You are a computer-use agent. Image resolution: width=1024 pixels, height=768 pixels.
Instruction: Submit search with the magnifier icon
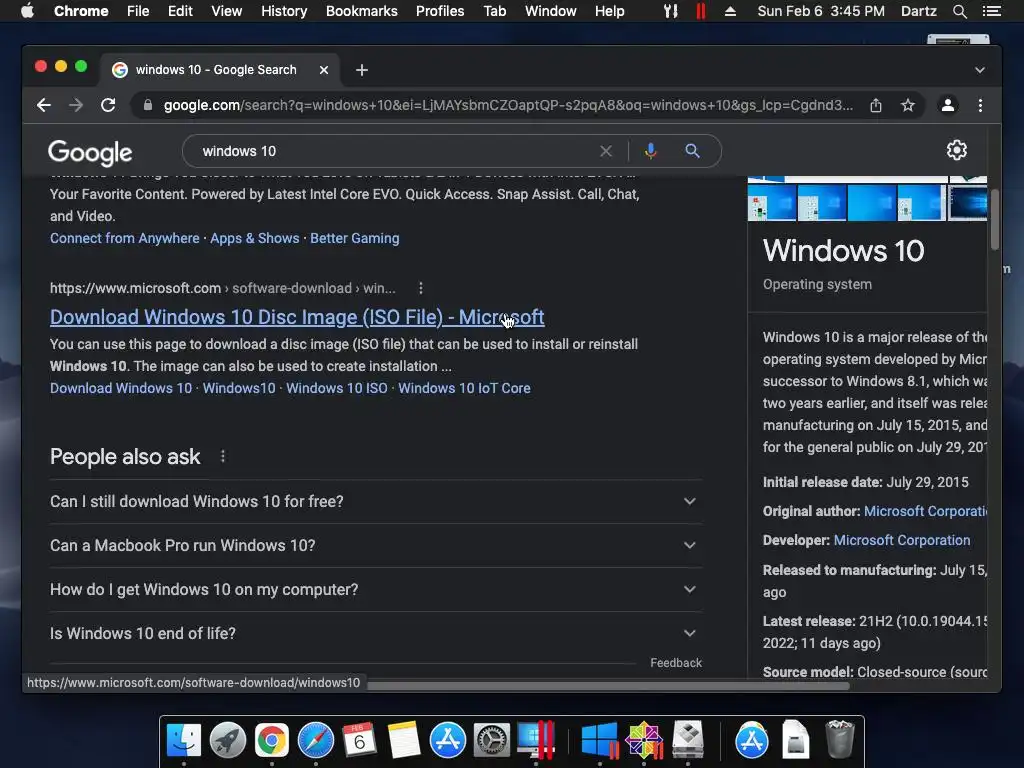coord(692,151)
